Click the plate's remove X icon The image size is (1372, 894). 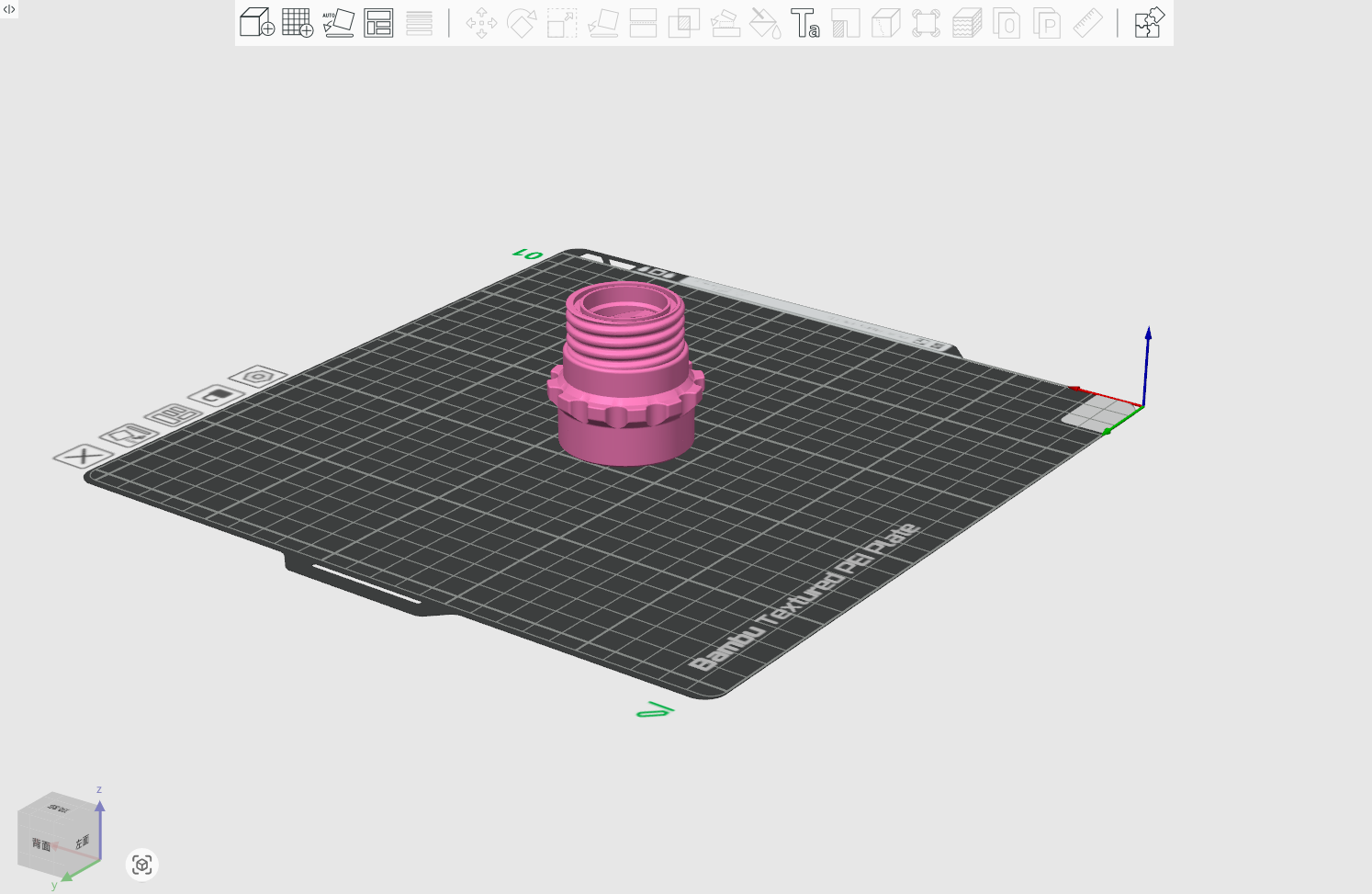click(x=83, y=456)
